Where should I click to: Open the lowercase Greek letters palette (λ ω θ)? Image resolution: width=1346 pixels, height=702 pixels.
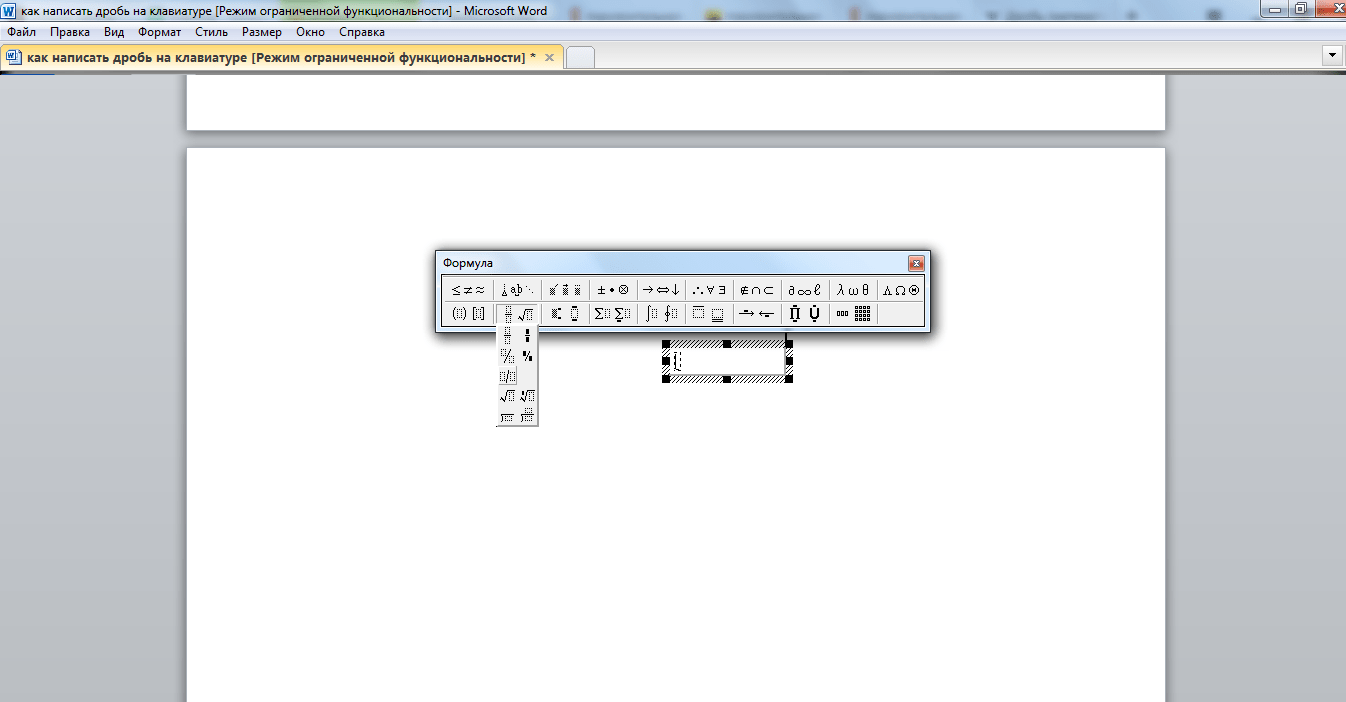[x=853, y=290]
